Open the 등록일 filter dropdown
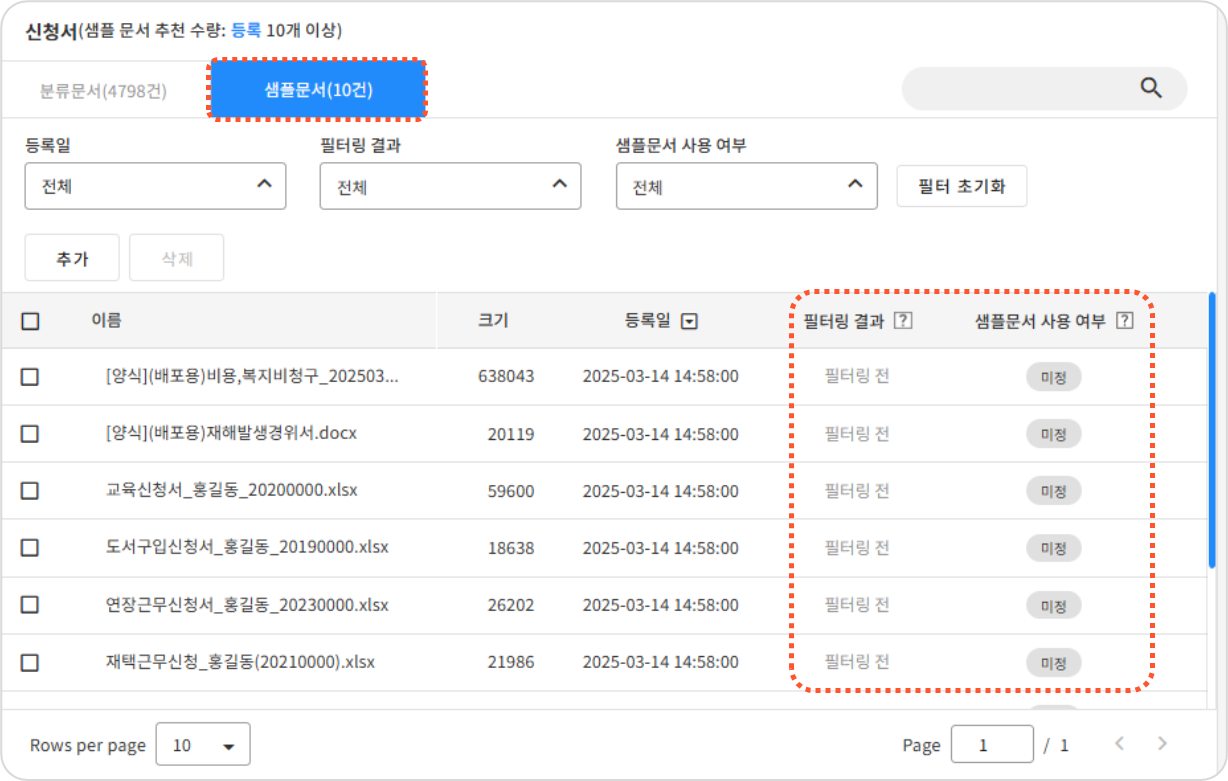Image resolution: width=1228 pixels, height=781 pixels. click(155, 186)
